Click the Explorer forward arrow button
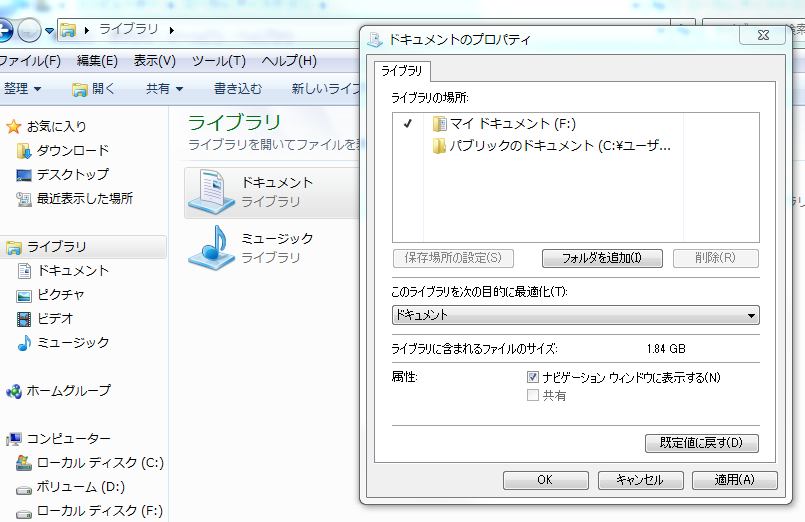Screen dimensions: 805x522 (x=29, y=31)
